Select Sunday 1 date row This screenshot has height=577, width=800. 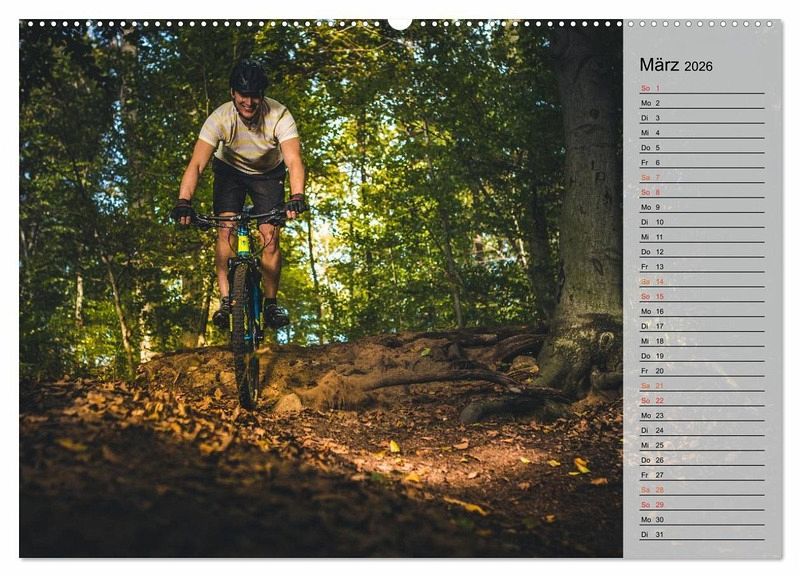(x=702, y=88)
